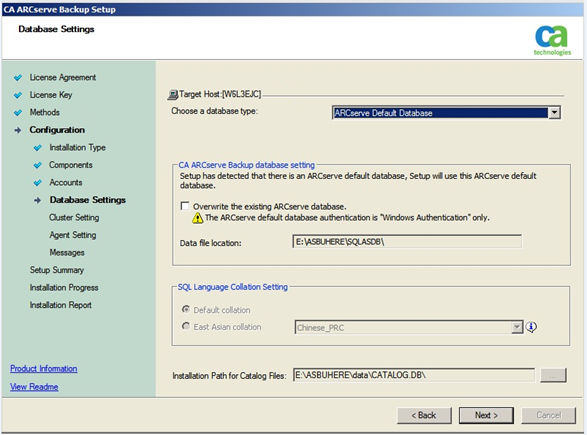Viewport: 587px width, 435px height.
Task: Click the CA ARCserve Backup Setup title bar
Action: (x=294, y=9)
